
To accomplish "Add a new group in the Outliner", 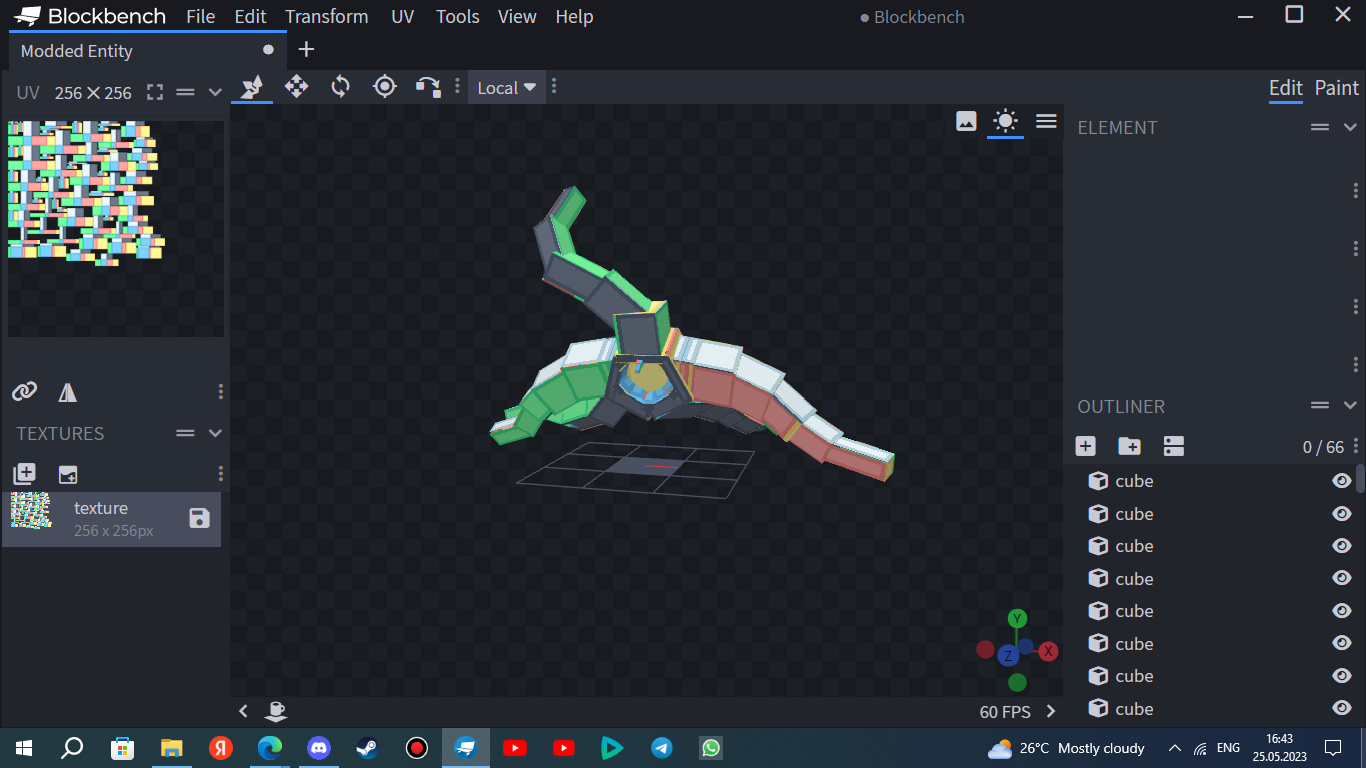I will click(x=1128, y=446).
